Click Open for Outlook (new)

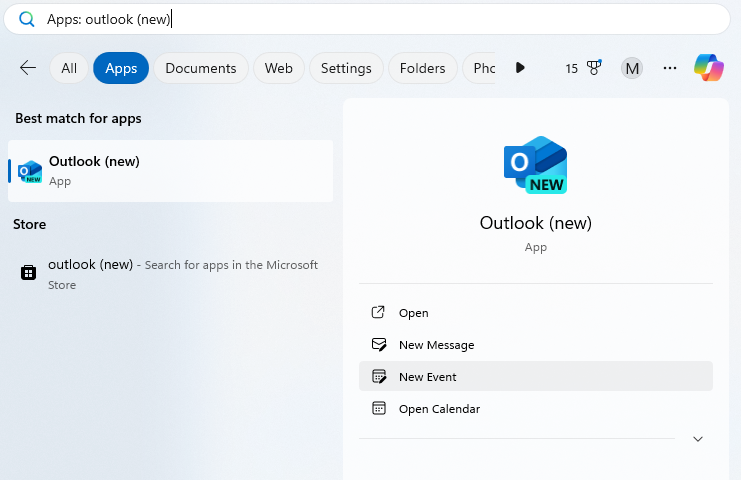coord(536,313)
